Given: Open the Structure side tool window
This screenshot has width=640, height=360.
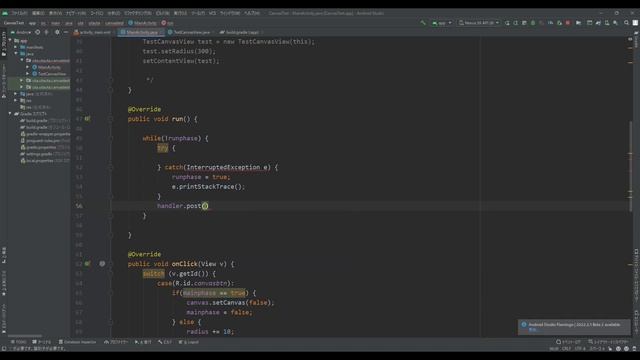Looking at the screenshot, I should 4,255.
